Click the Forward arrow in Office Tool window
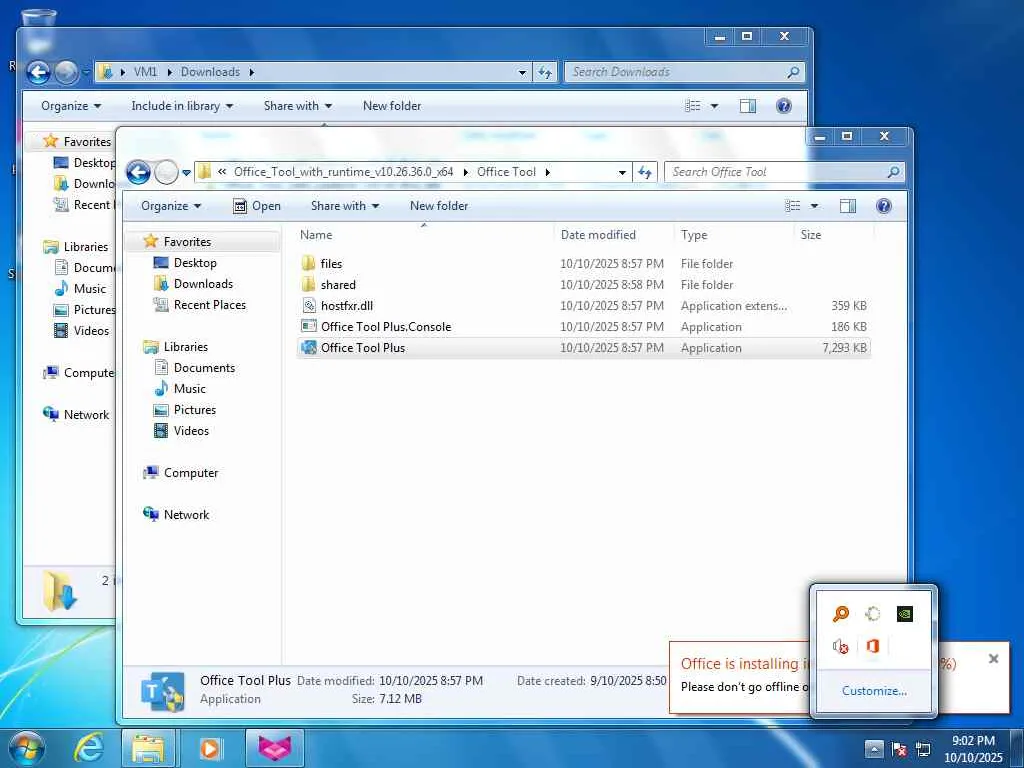 [x=167, y=172]
